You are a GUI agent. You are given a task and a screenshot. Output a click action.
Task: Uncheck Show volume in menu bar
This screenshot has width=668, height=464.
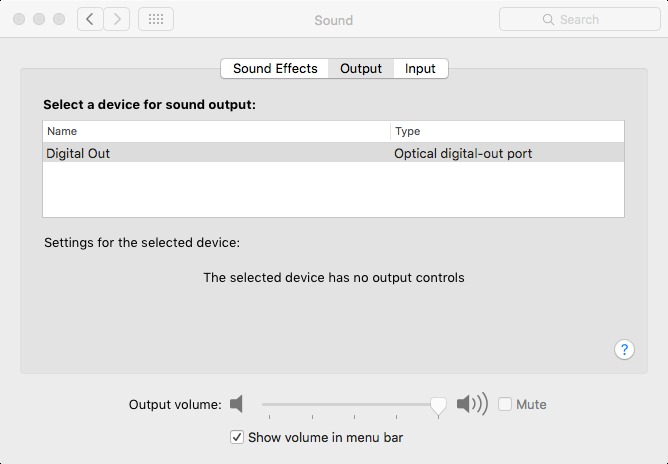pos(237,437)
